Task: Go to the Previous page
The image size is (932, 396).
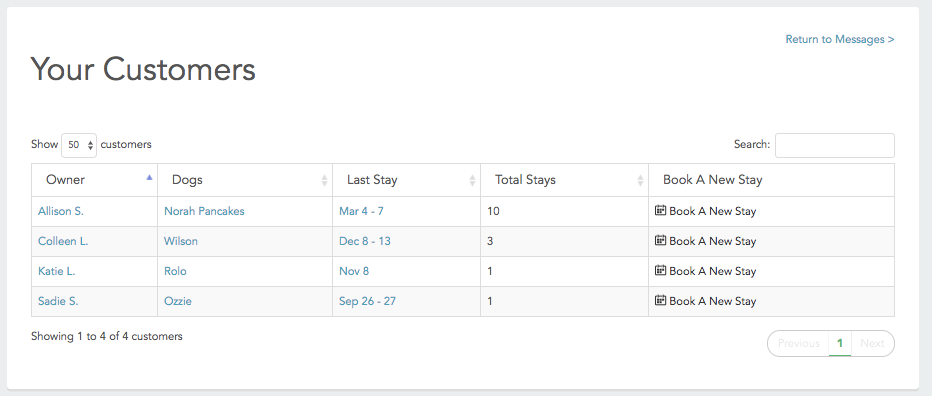Action: click(x=798, y=344)
